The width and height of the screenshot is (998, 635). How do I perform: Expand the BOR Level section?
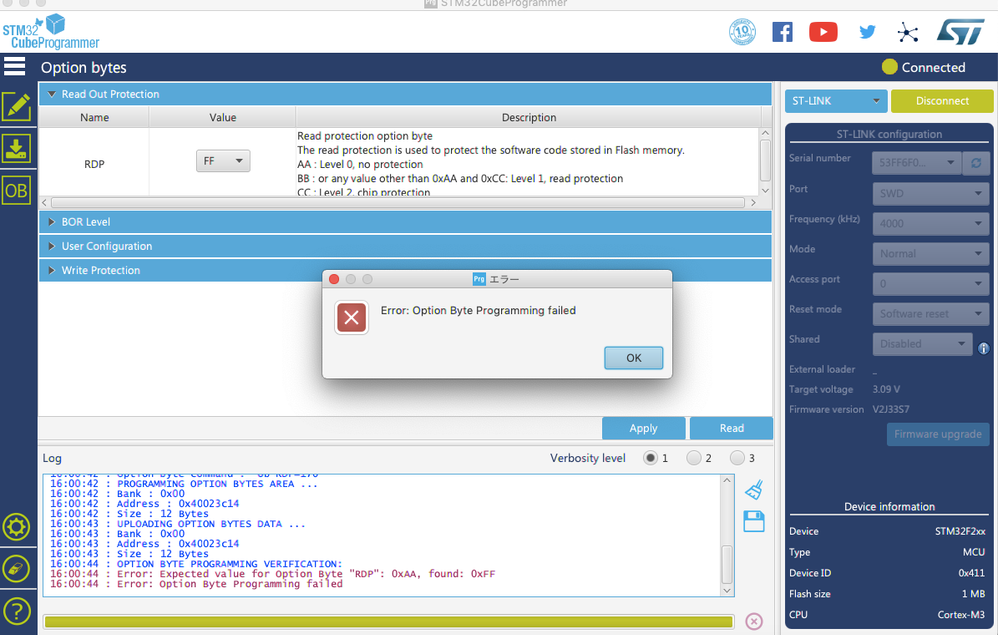405,222
